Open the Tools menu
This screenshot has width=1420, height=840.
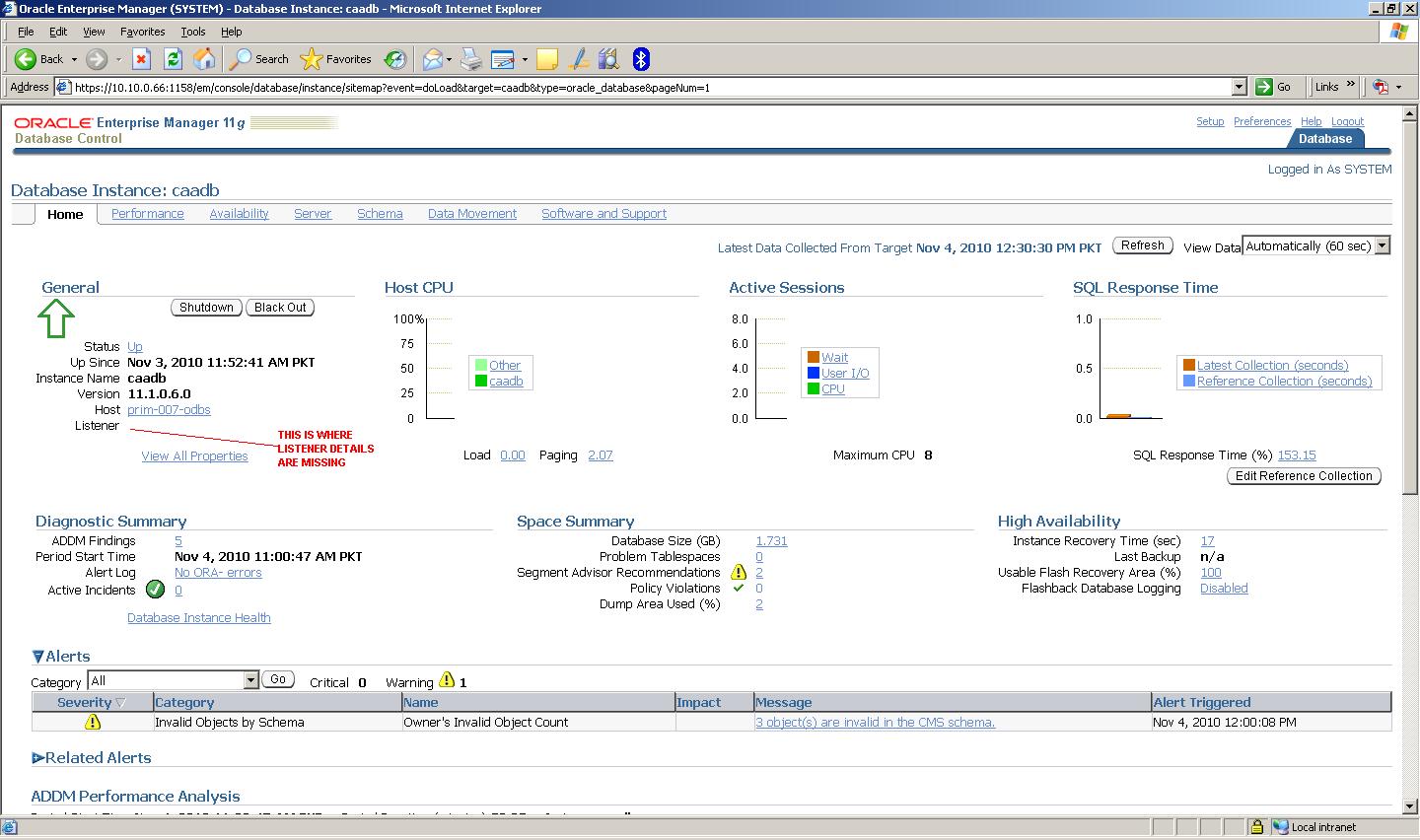[x=193, y=32]
